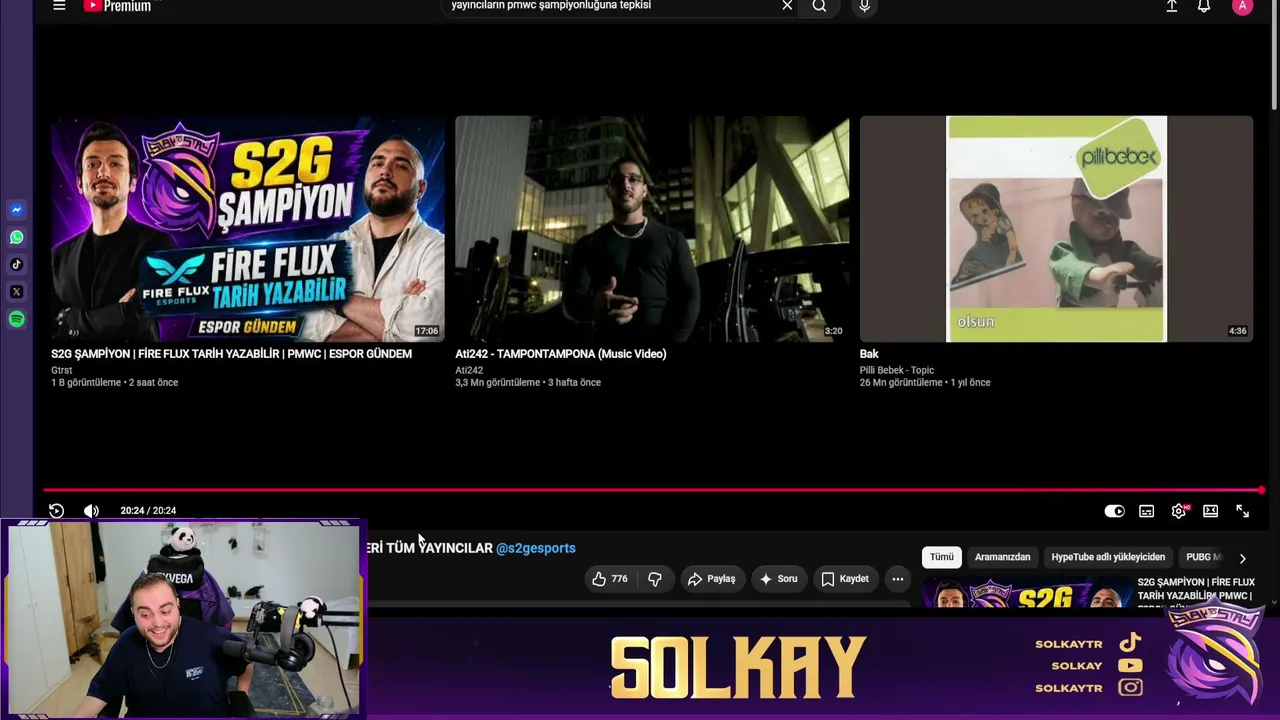Open WhatsApp from the browser sidebar

point(17,237)
